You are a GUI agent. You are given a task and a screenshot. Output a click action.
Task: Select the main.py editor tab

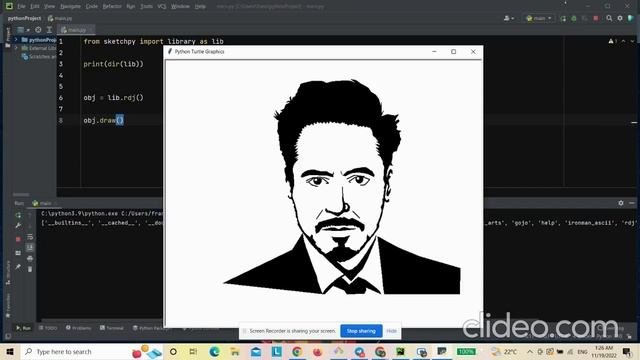point(76,29)
